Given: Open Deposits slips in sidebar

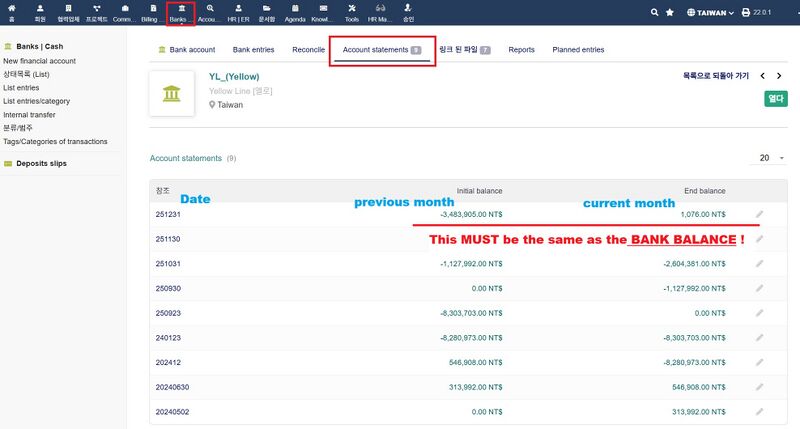Looking at the screenshot, I should (x=41, y=163).
